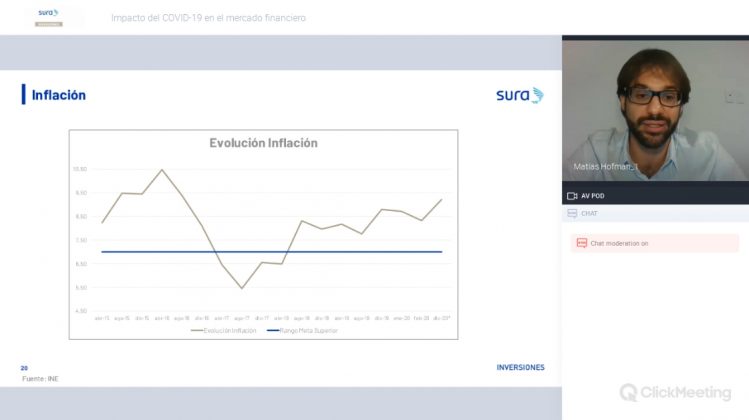Viewport: 749px width, 420px height.
Task: Click the INVERSIONES label on slide footer
Action: pos(520,367)
